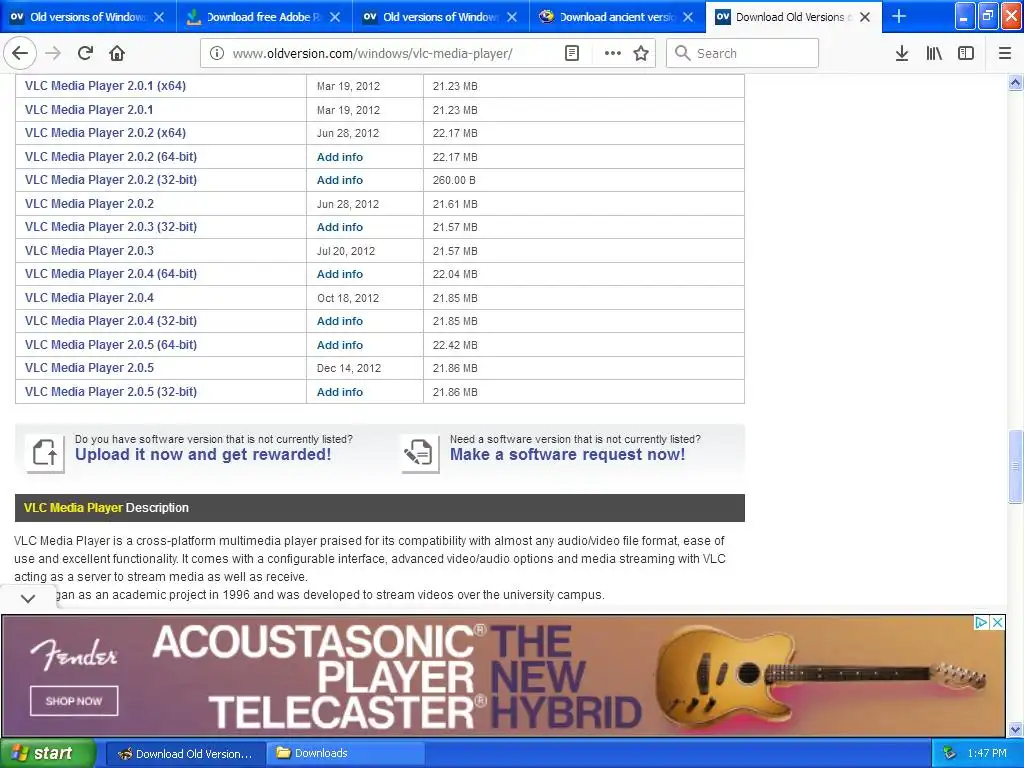
Task: Click SHOP NOW on Fender ad
Action: click(x=74, y=701)
